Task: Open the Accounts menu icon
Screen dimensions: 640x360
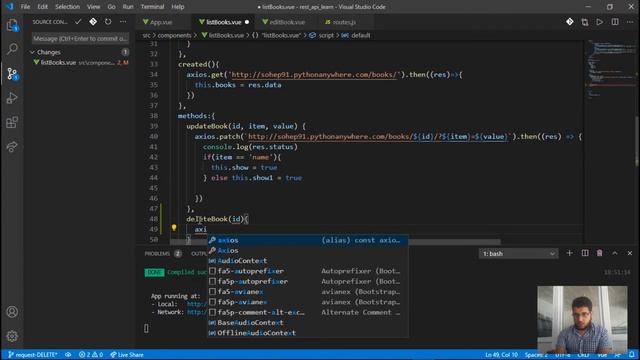Action: [12, 312]
